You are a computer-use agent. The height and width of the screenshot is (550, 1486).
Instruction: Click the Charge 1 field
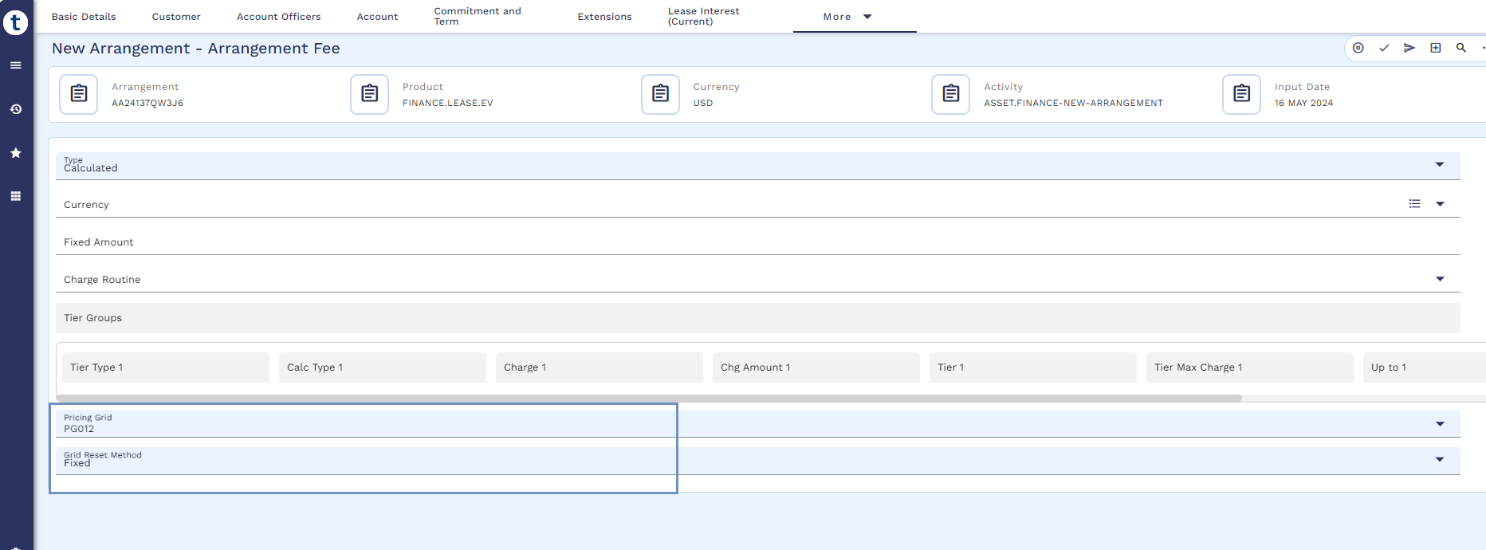(599, 367)
